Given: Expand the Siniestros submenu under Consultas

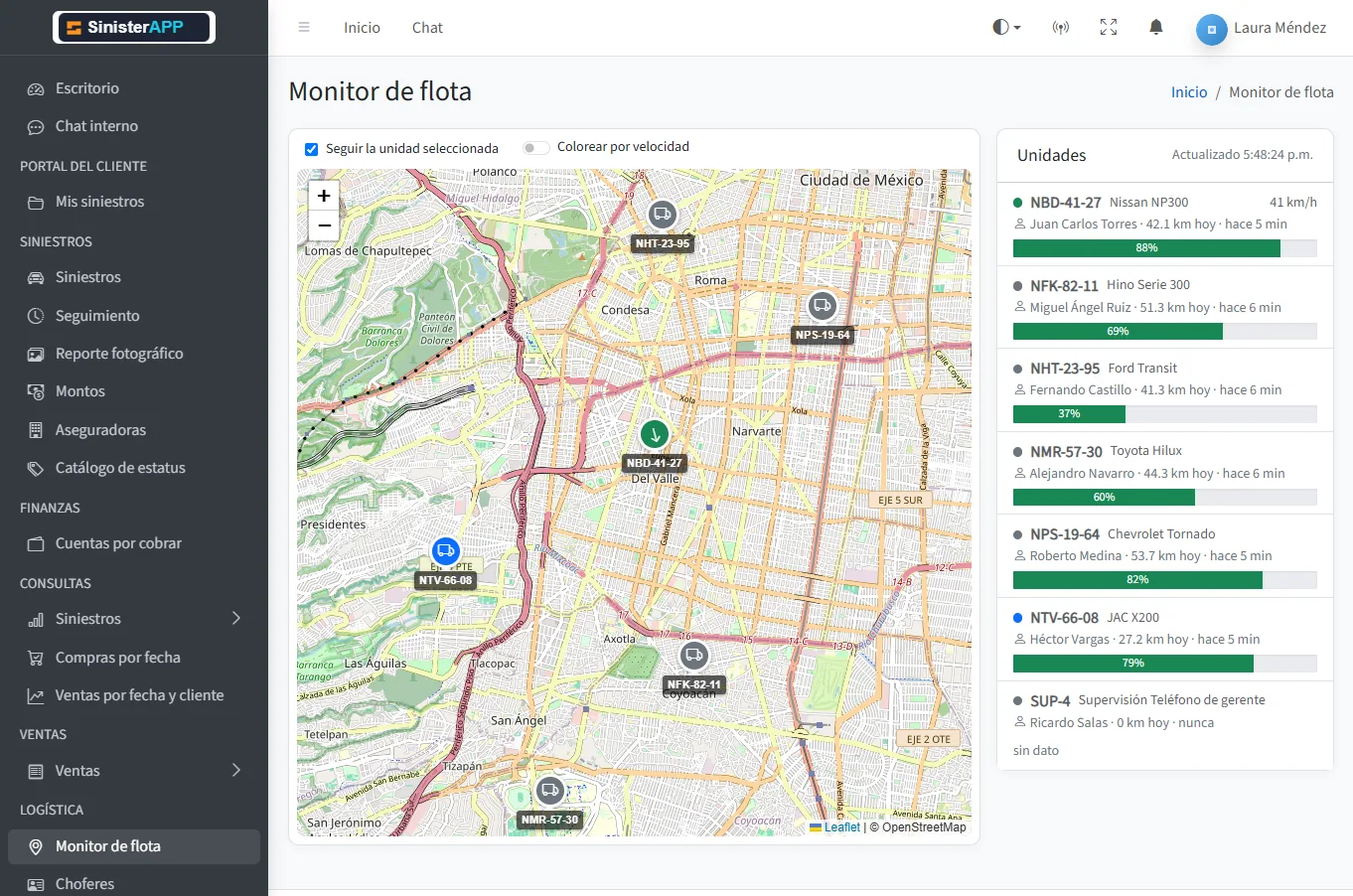Looking at the screenshot, I should (134, 619).
